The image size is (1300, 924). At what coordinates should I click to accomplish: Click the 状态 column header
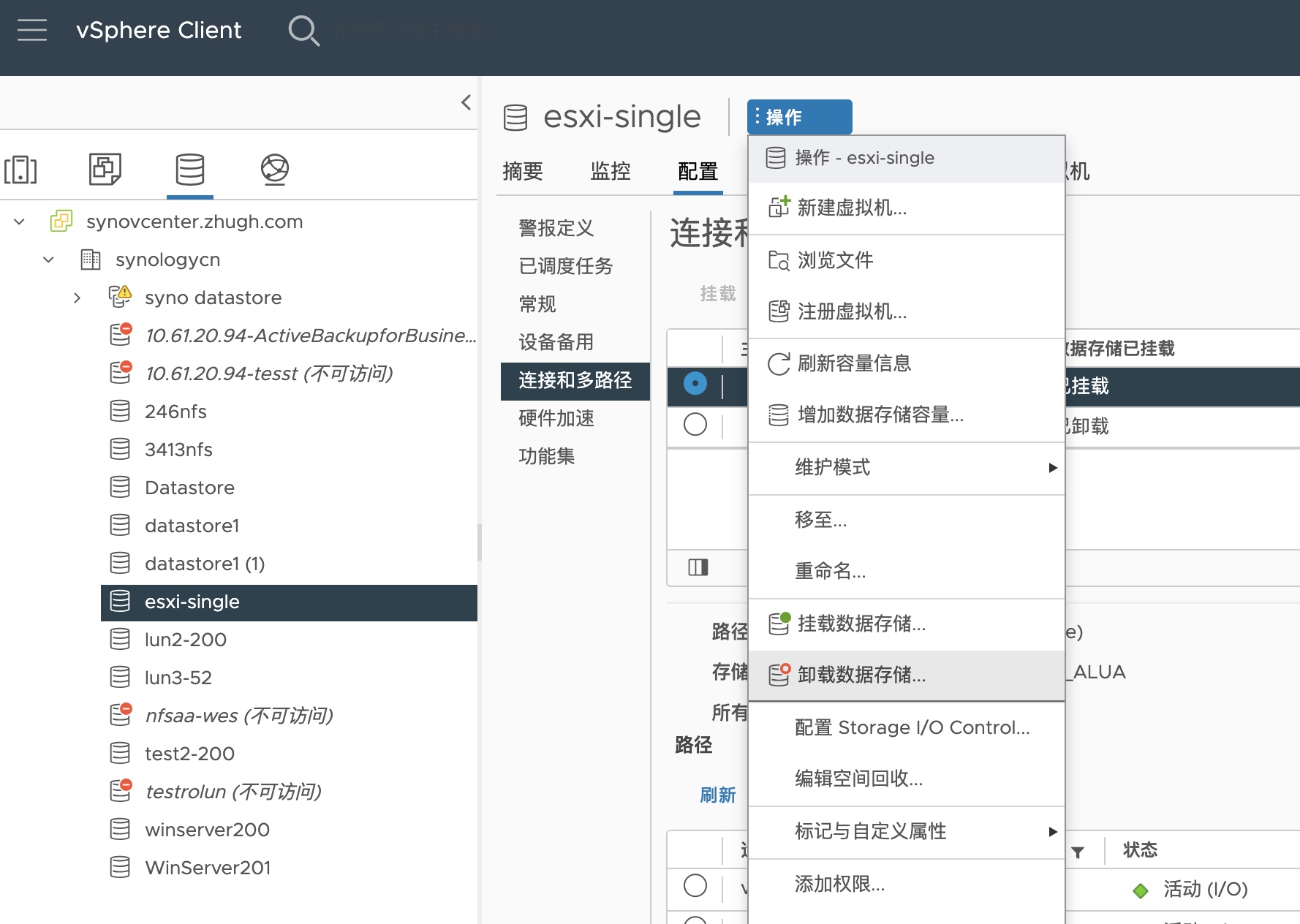(1140, 849)
